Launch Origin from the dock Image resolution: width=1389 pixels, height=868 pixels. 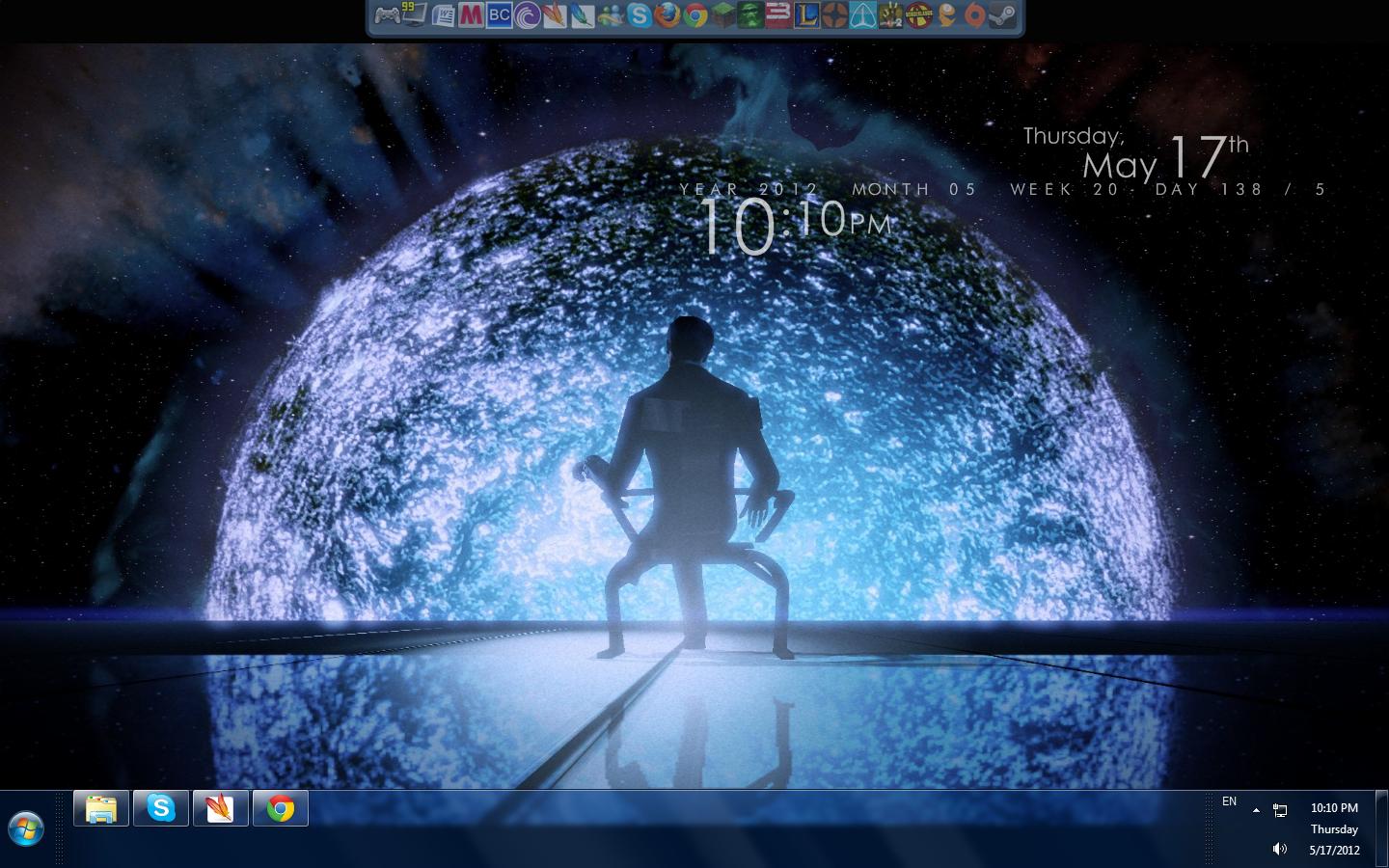(974, 15)
